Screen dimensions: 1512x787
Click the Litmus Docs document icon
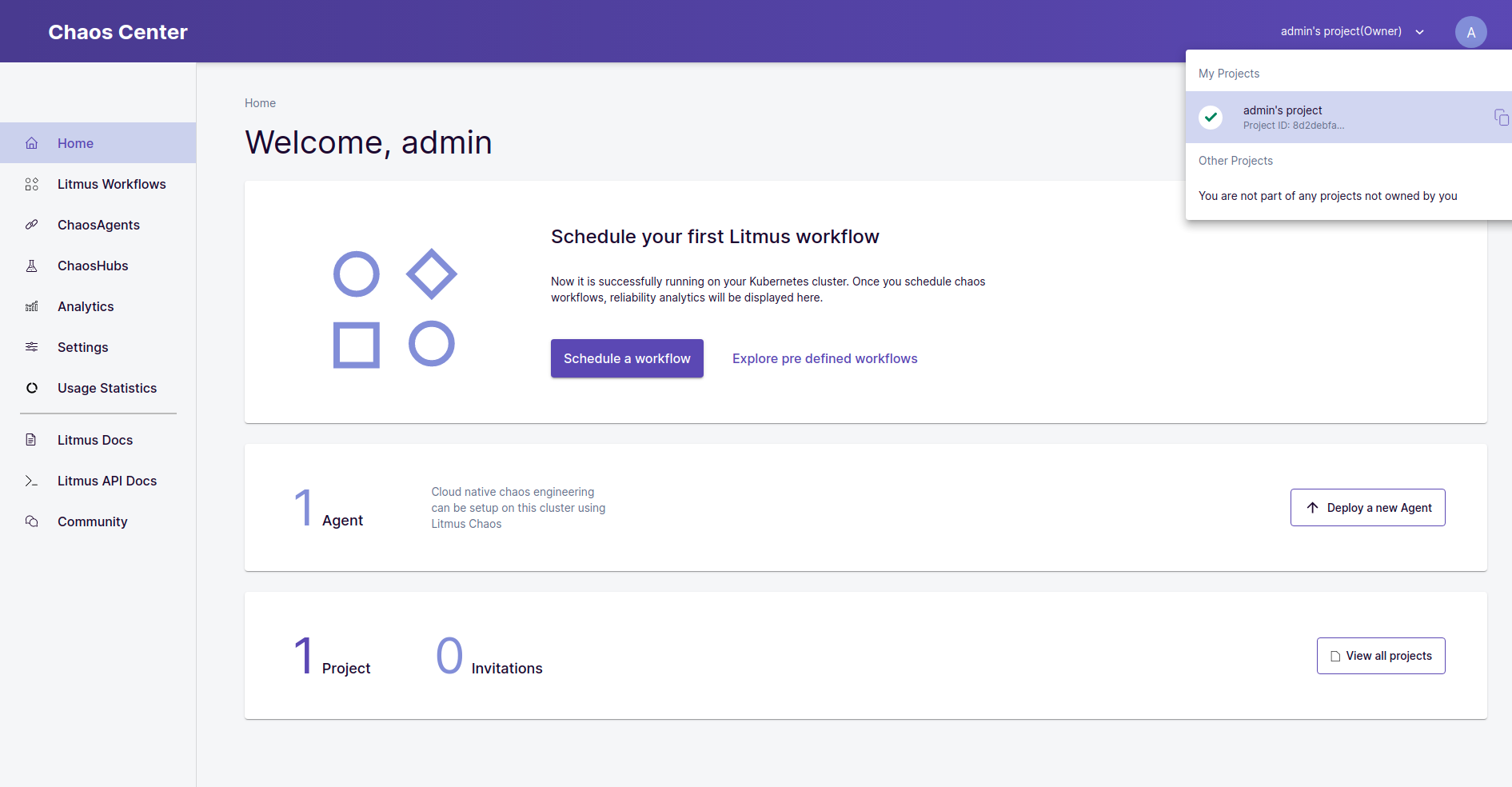pos(31,440)
